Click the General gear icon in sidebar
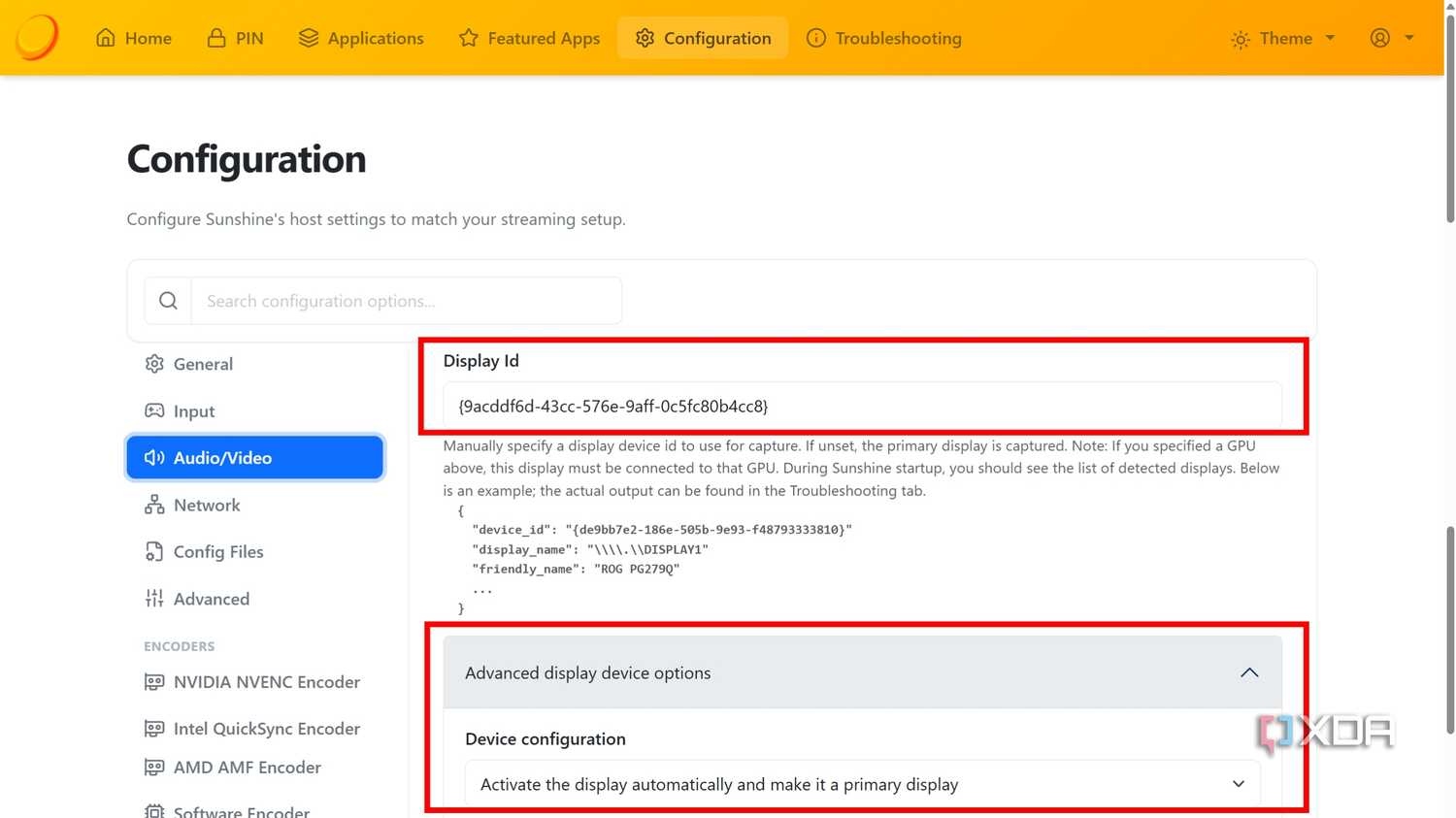This screenshot has width=1456, height=818. pos(154,364)
